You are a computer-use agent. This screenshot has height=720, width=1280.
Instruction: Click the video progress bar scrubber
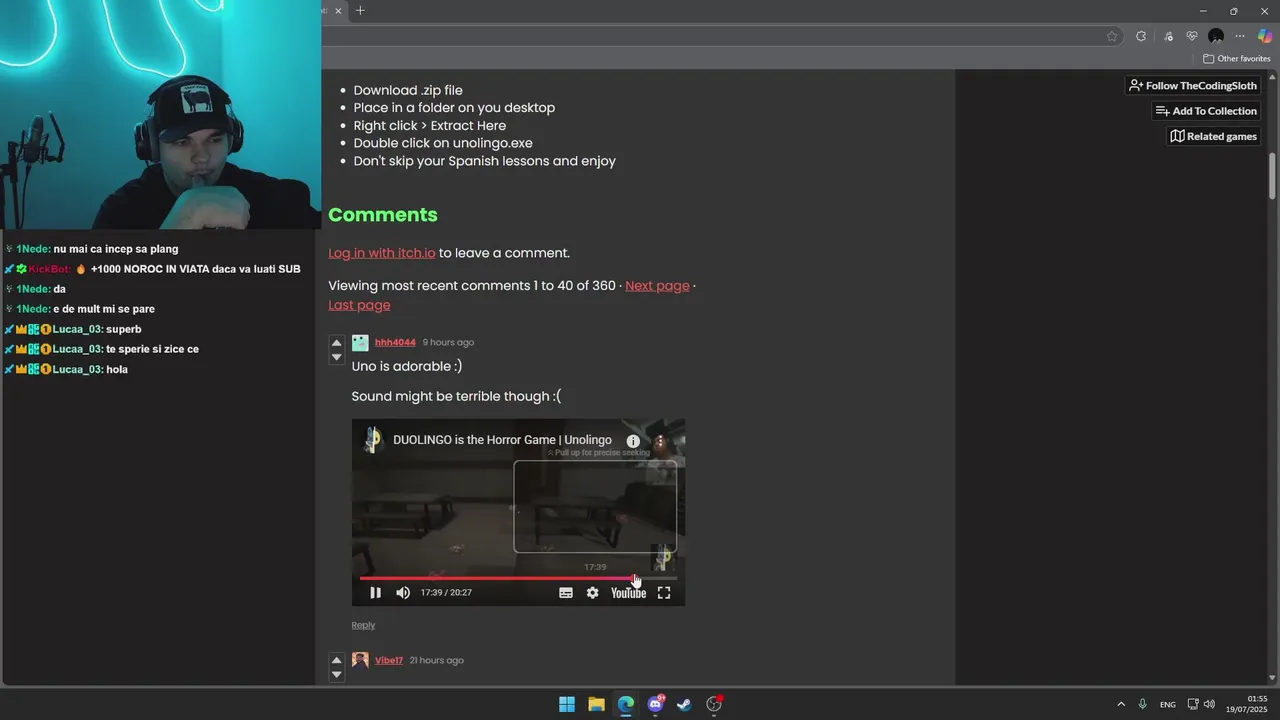click(x=635, y=578)
